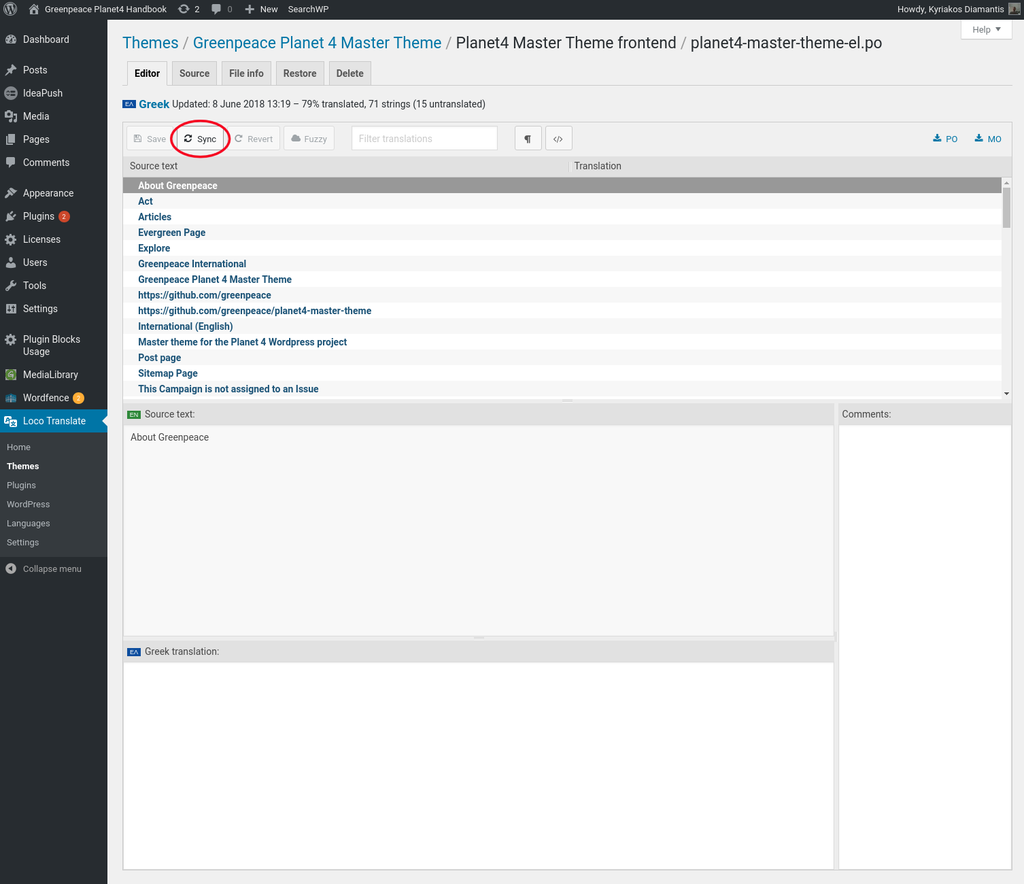Click the Save button
Image resolution: width=1024 pixels, height=884 pixels.
coord(150,138)
